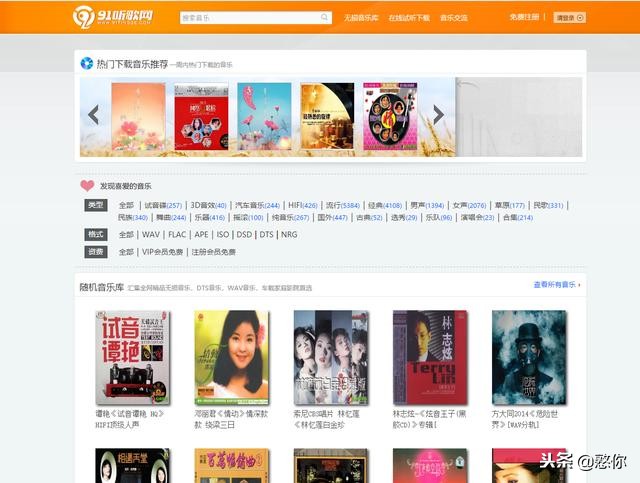This screenshot has height=483, width=640.
Task: Select 全部 in the 资费 row
Action: (x=126, y=252)
